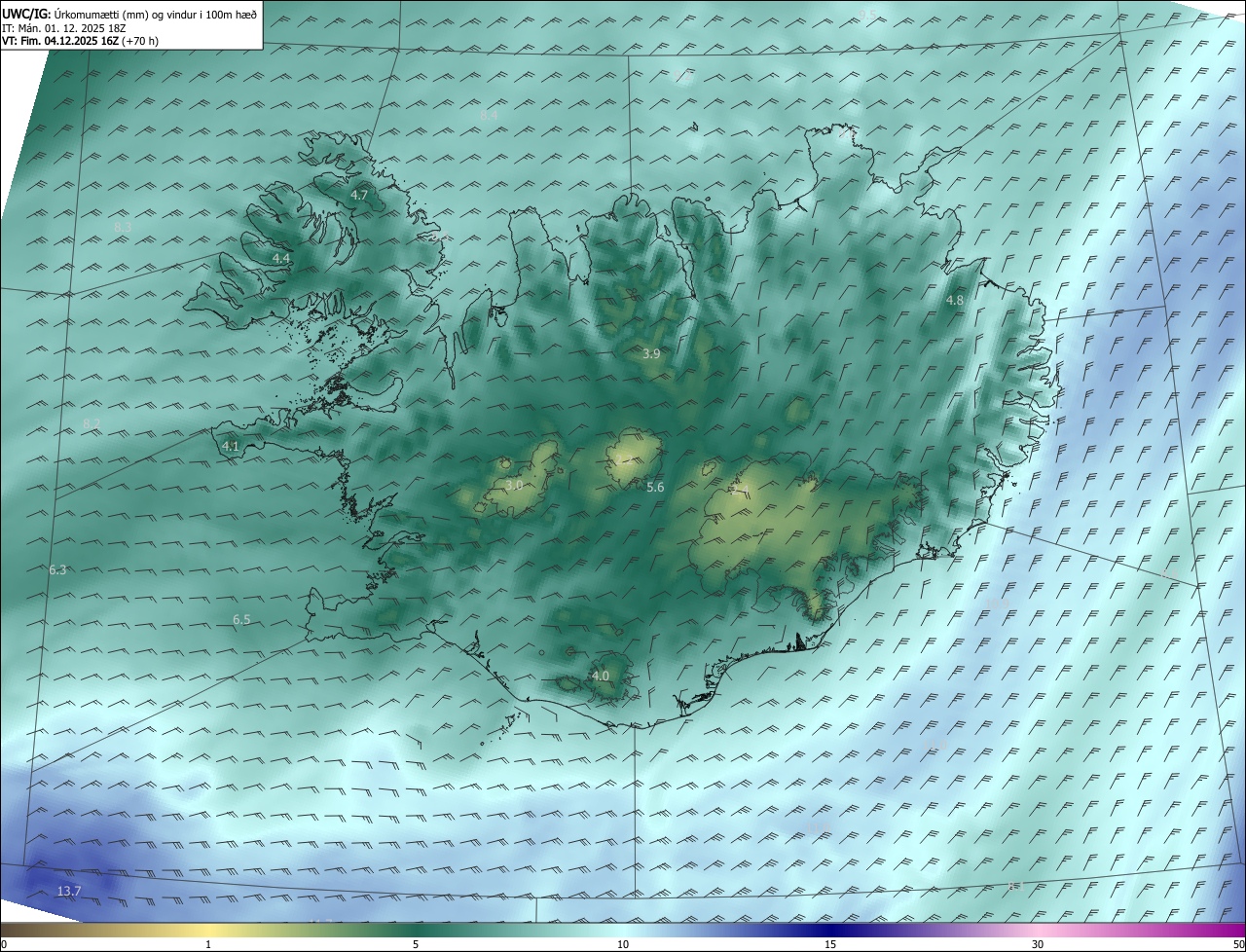Click the 1 tick label on the color scale
Viewport: 1246px width, 952px height.
208,944
